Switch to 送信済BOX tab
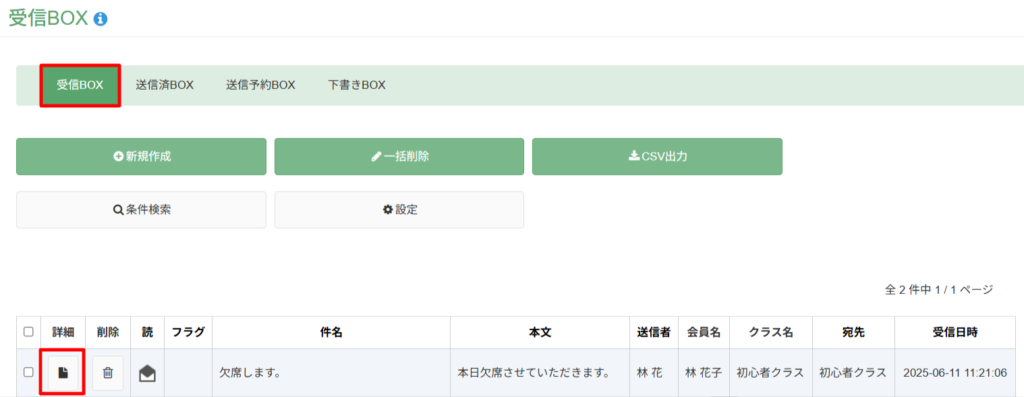1024x397 pixels. coord(165,86)
